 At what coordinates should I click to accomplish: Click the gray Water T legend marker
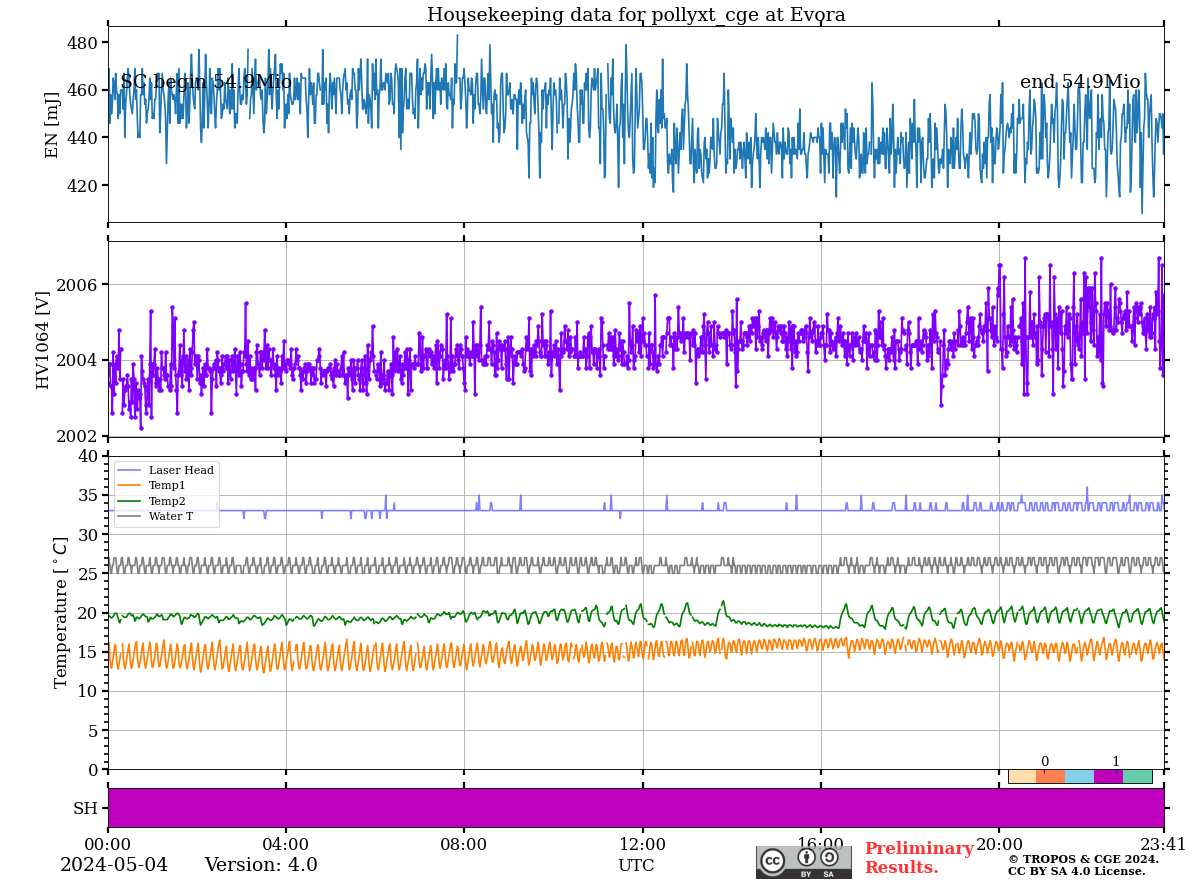130,516
